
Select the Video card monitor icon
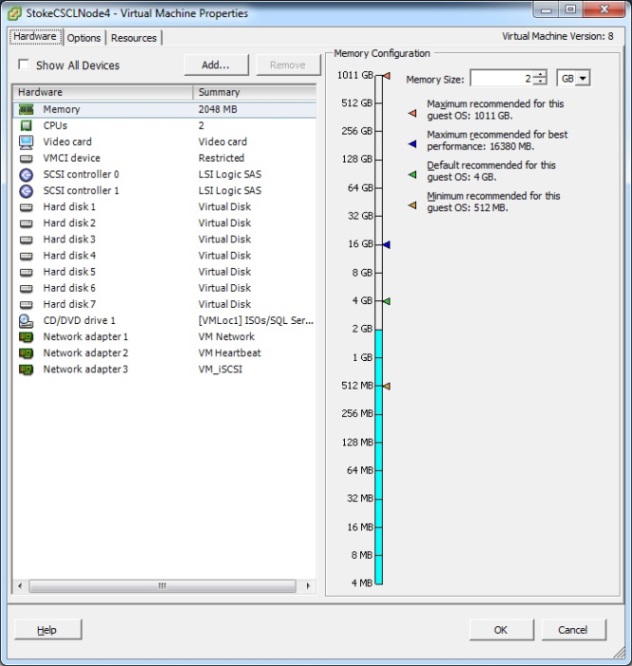(26, 142)
